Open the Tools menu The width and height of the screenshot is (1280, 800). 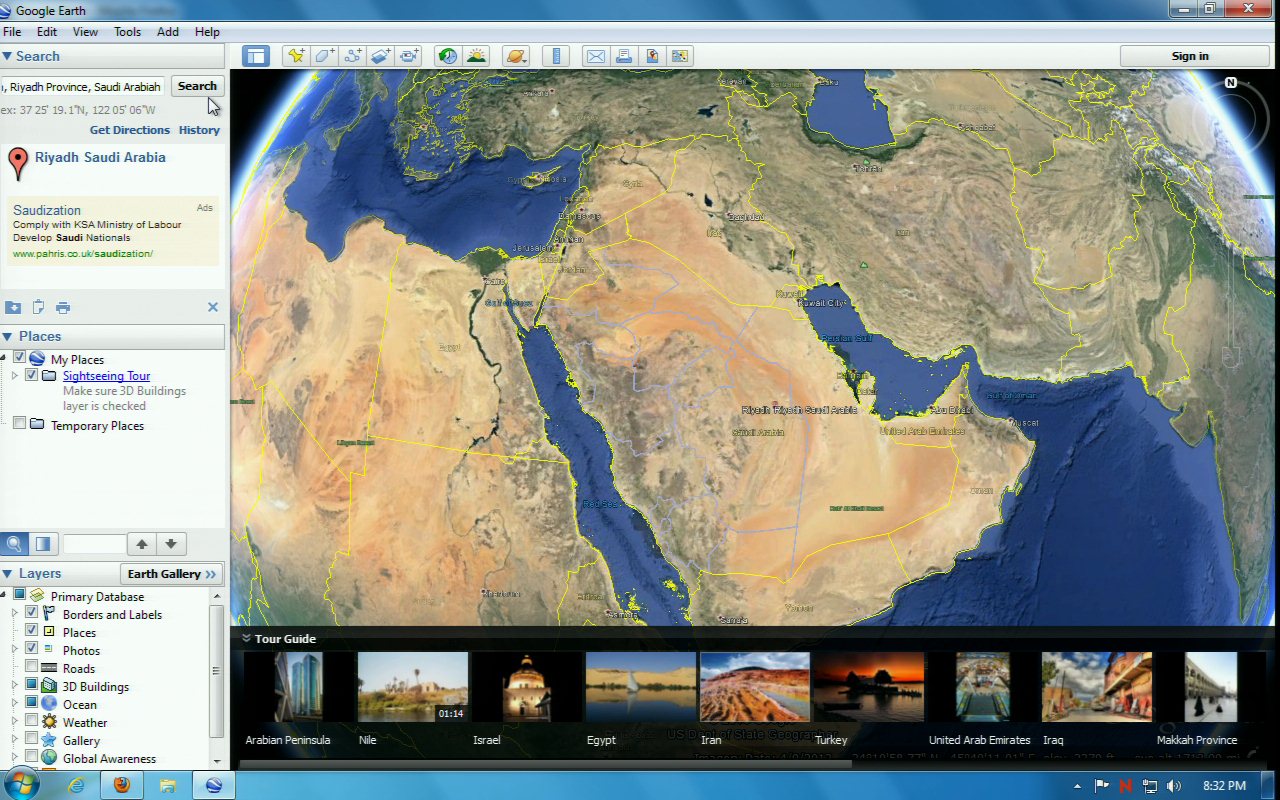pos(127,32)
